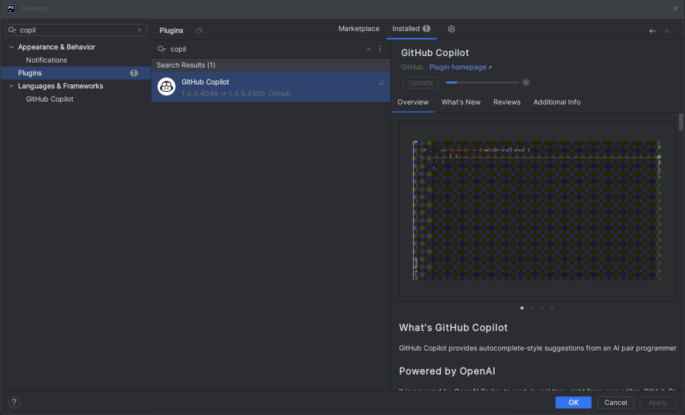Click the GitHub Copilot plugin logo
The height and width of the screenshot is (415, 685).
point(166,86)
